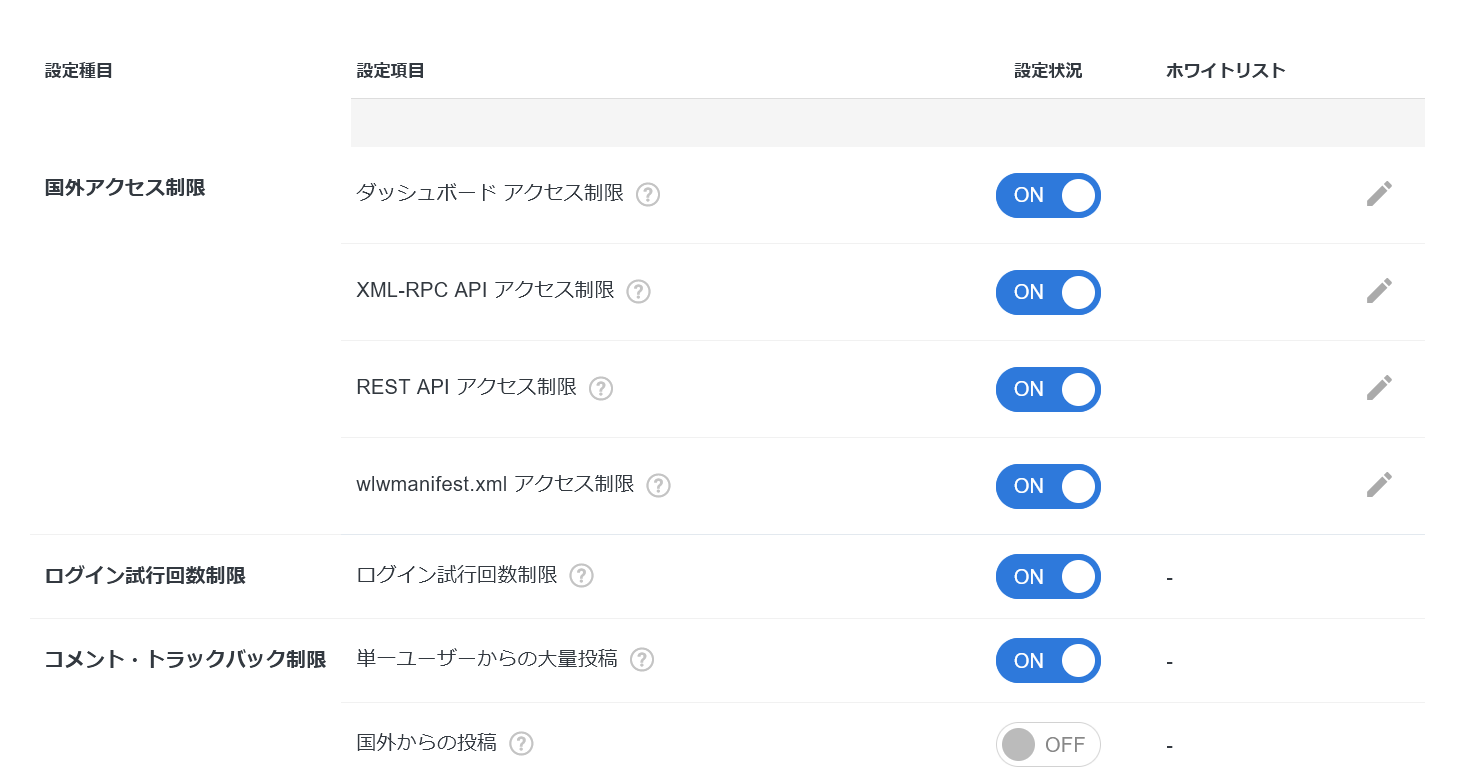The width and height of the screenshot is (1468, 783).
Task: Edit whitelist for REST API row pencil
Action: coord(1379,388)
